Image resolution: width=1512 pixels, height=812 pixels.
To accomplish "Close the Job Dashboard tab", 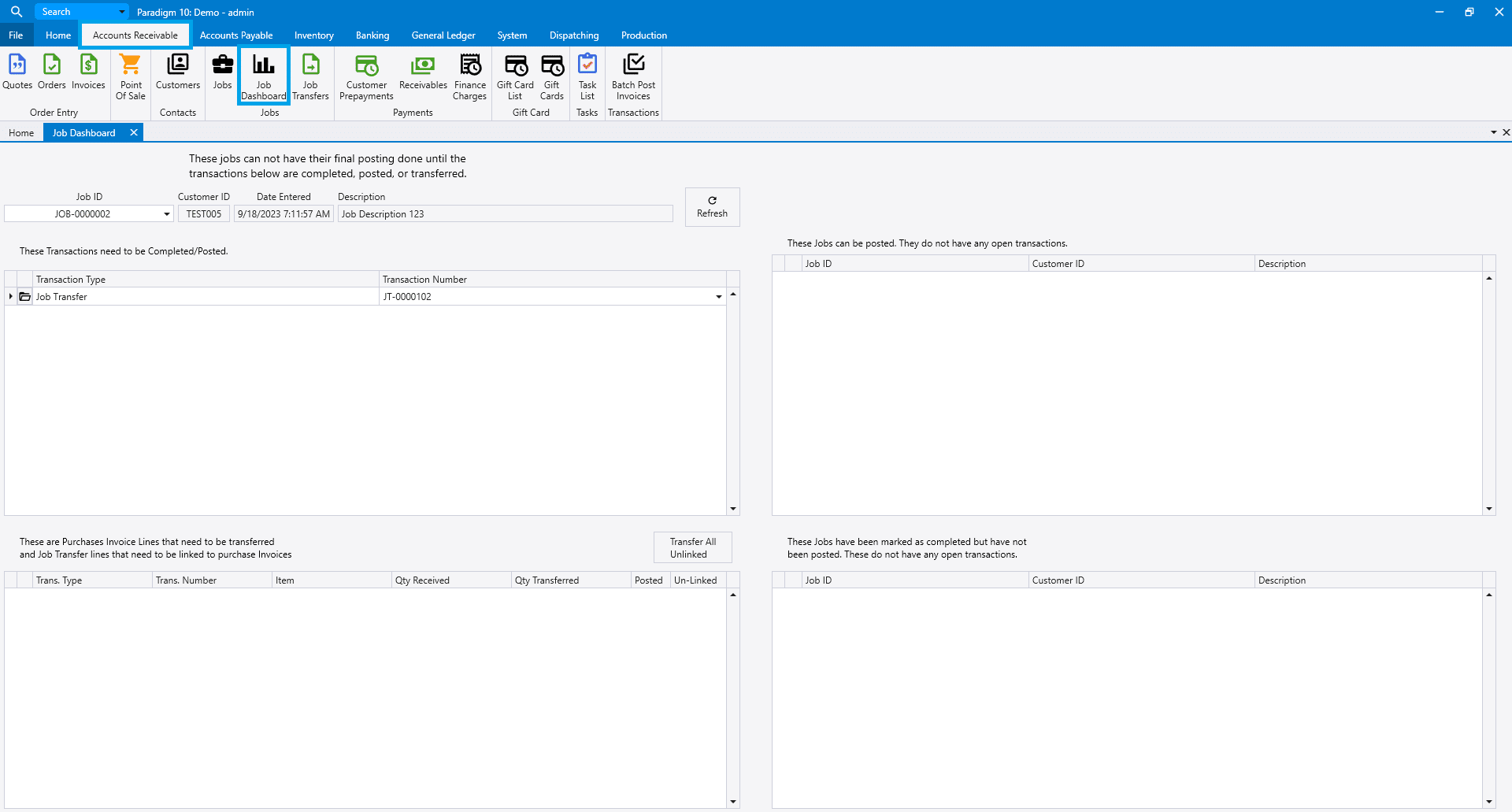I will click(x=134, y=132).
